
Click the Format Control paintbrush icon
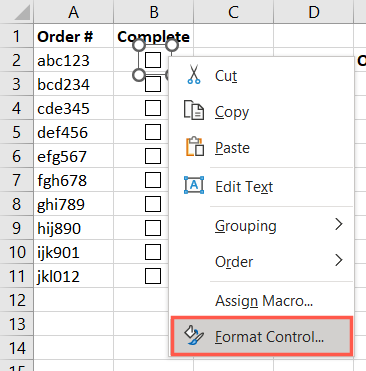coord(194,335)
